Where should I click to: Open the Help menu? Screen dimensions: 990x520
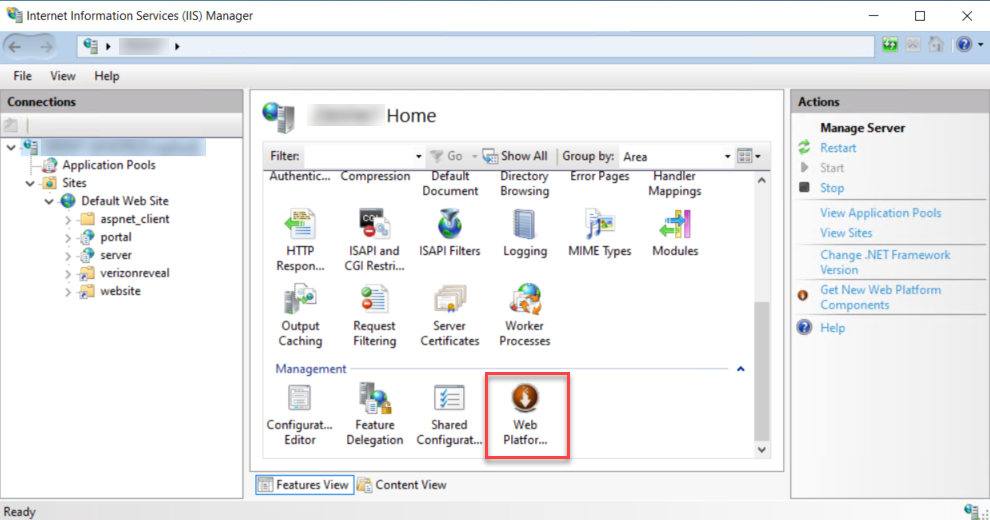[x=107, y=76]
